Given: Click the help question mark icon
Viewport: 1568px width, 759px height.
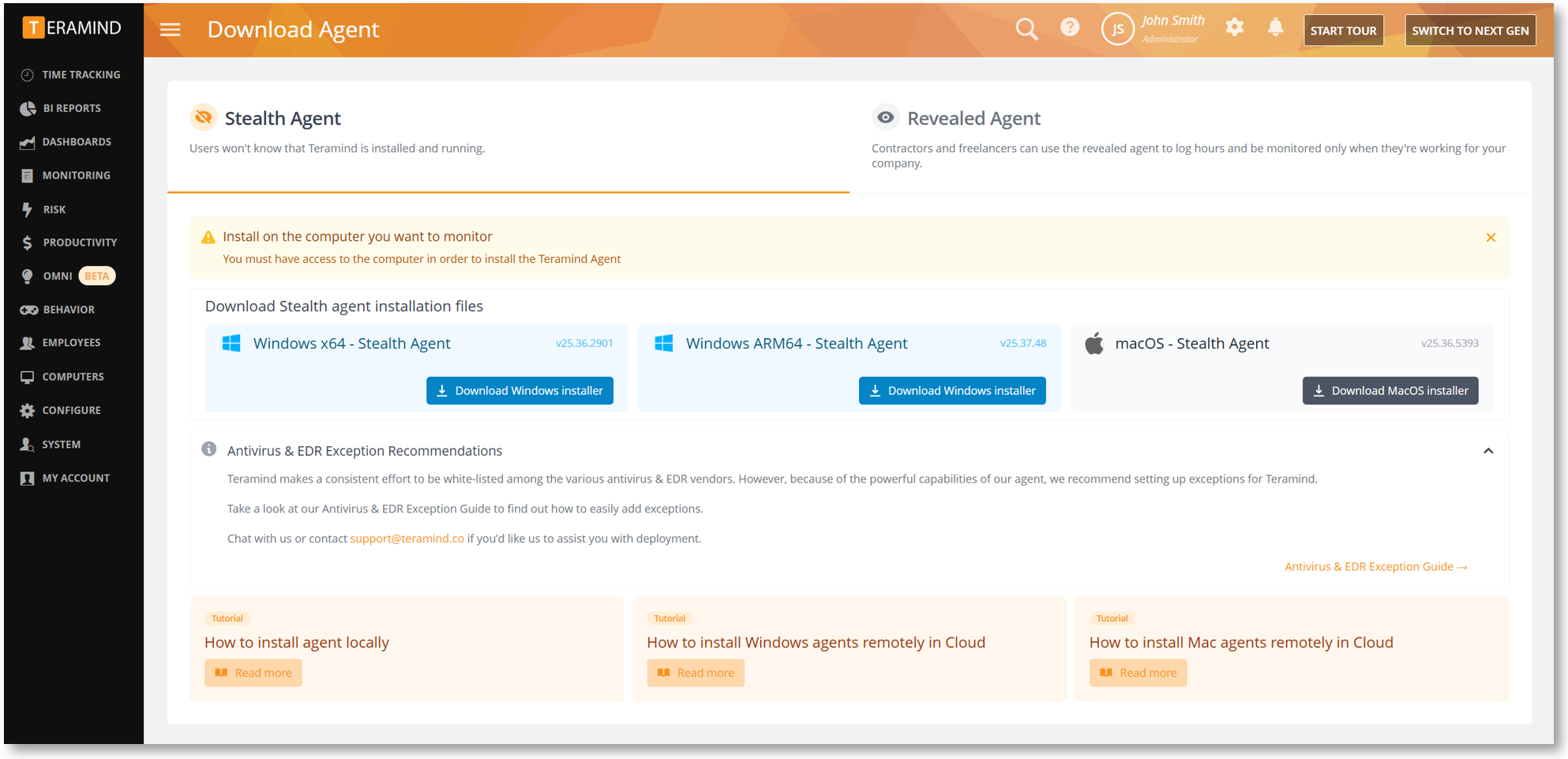Looking at the screenshot, I should tap(1069, 28).
